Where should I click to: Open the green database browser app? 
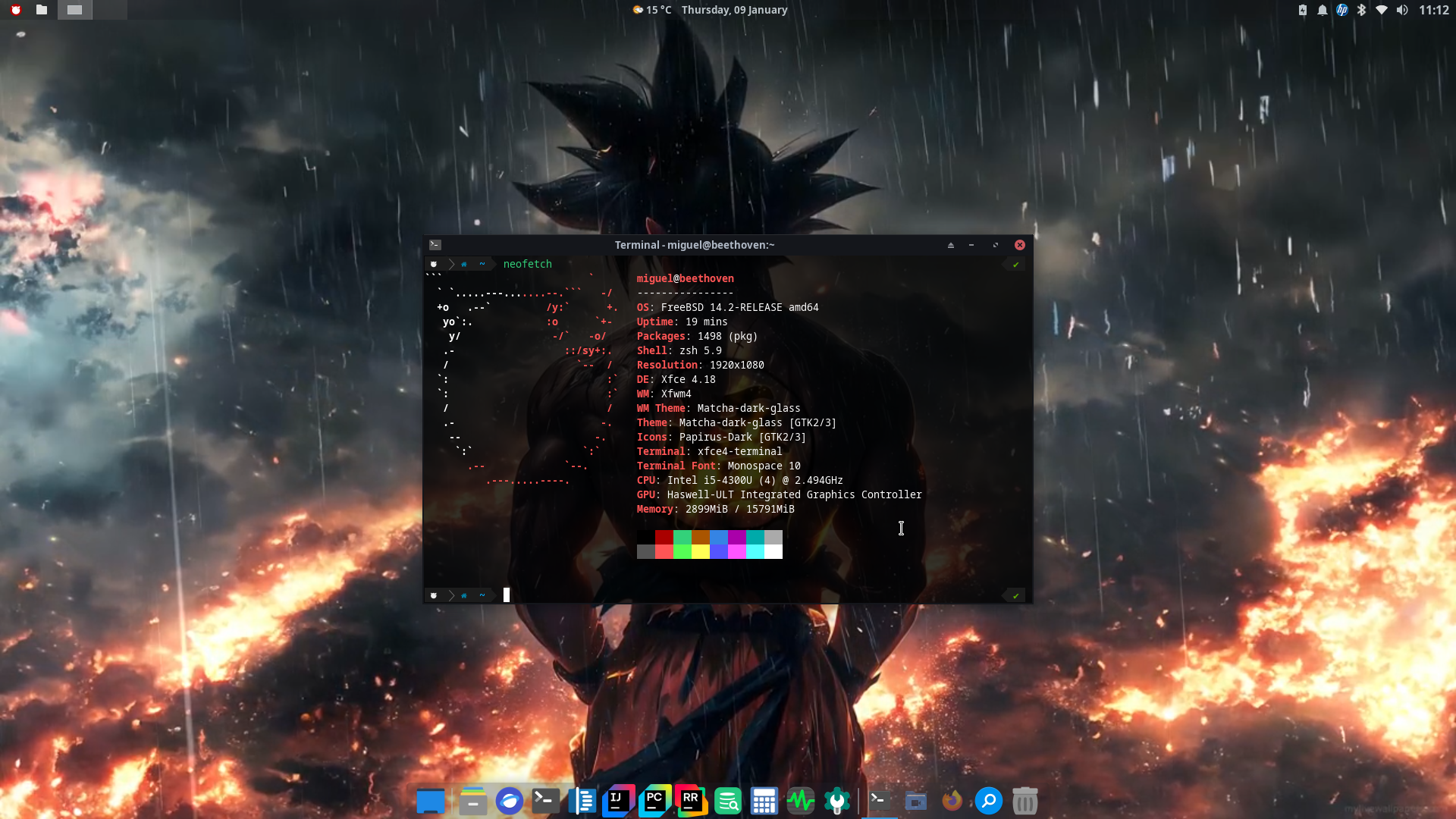(727, 801)
